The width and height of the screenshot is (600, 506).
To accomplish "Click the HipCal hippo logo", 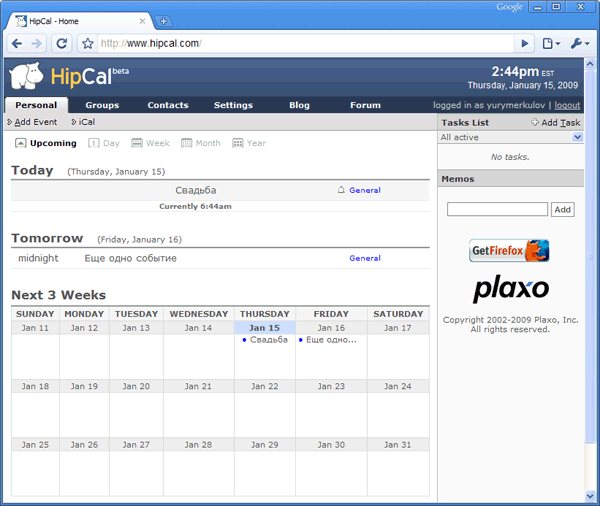I will click(x=27, y=76).
